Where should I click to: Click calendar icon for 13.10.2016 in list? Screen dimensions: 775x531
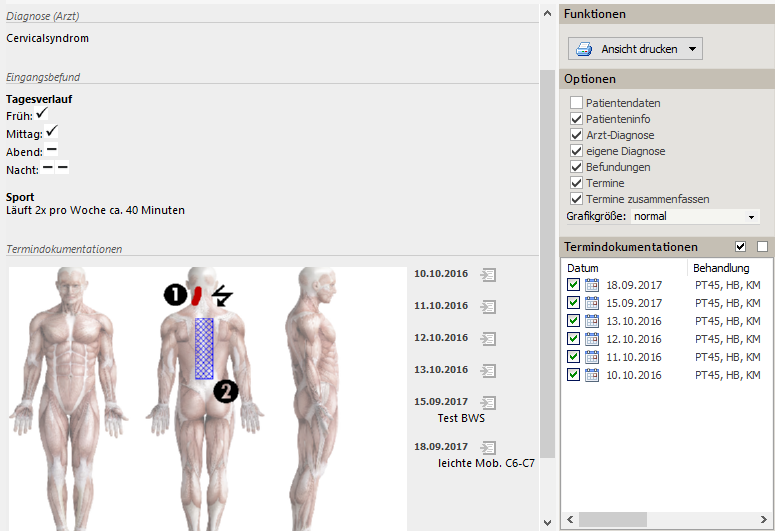coord(592,321)
